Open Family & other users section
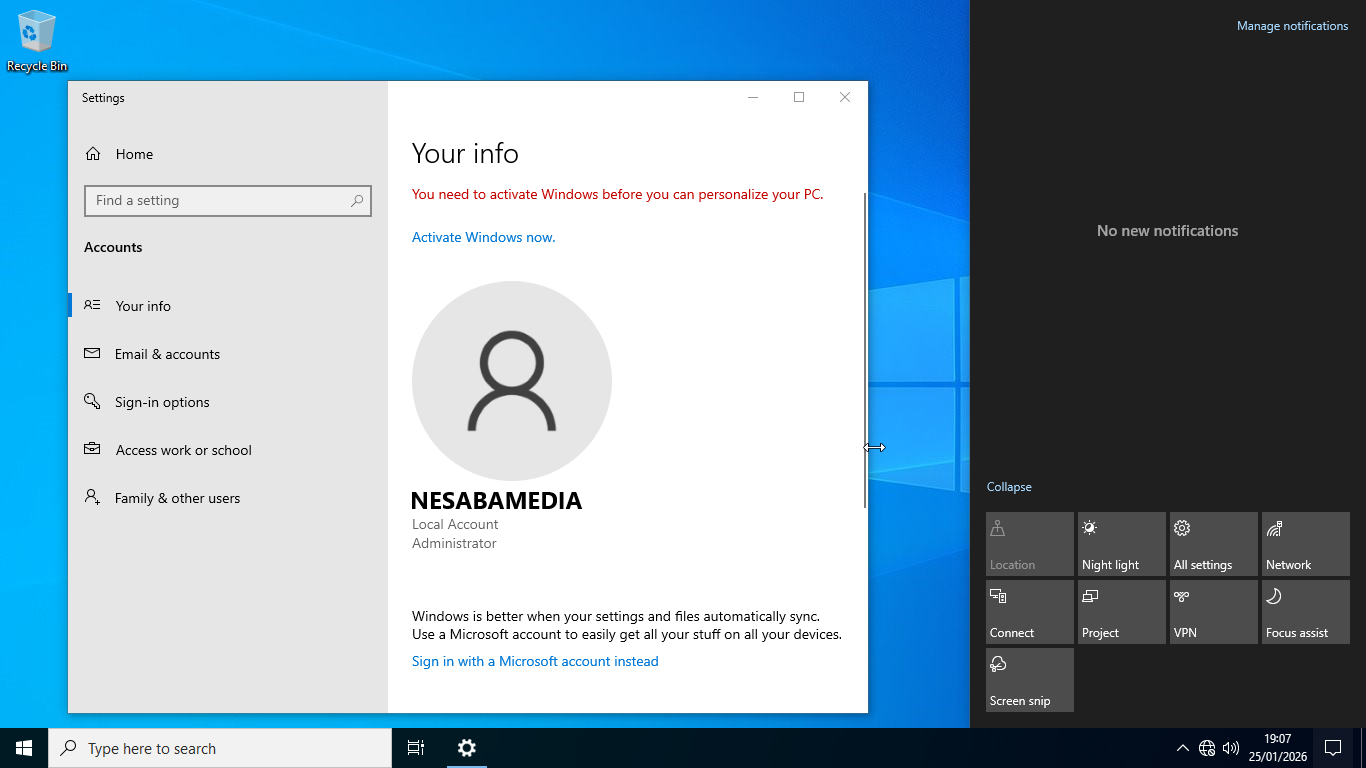The width and height of the screenshot is (1366, 768). [x=177, y=498]
